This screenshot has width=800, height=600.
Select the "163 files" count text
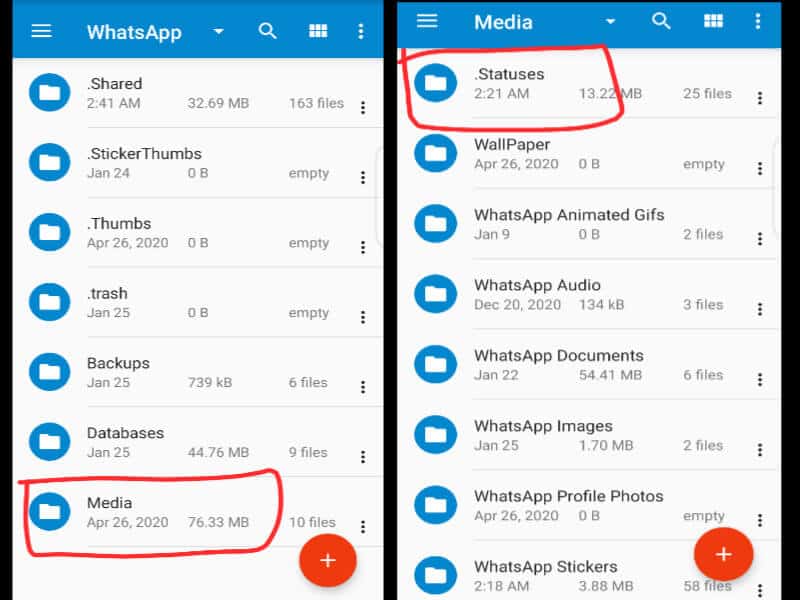click(316, 103)
